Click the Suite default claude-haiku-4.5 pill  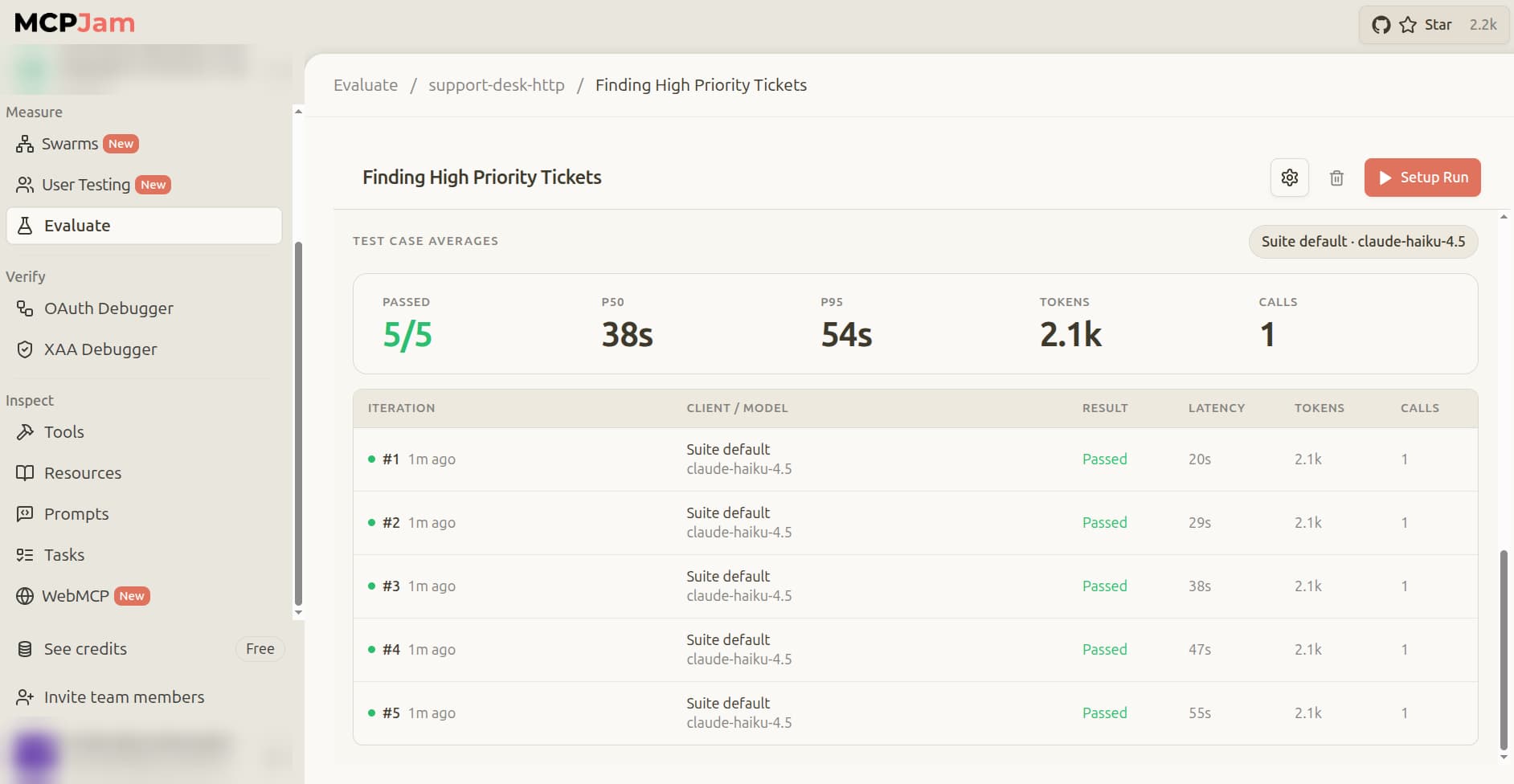(1363, 242)
